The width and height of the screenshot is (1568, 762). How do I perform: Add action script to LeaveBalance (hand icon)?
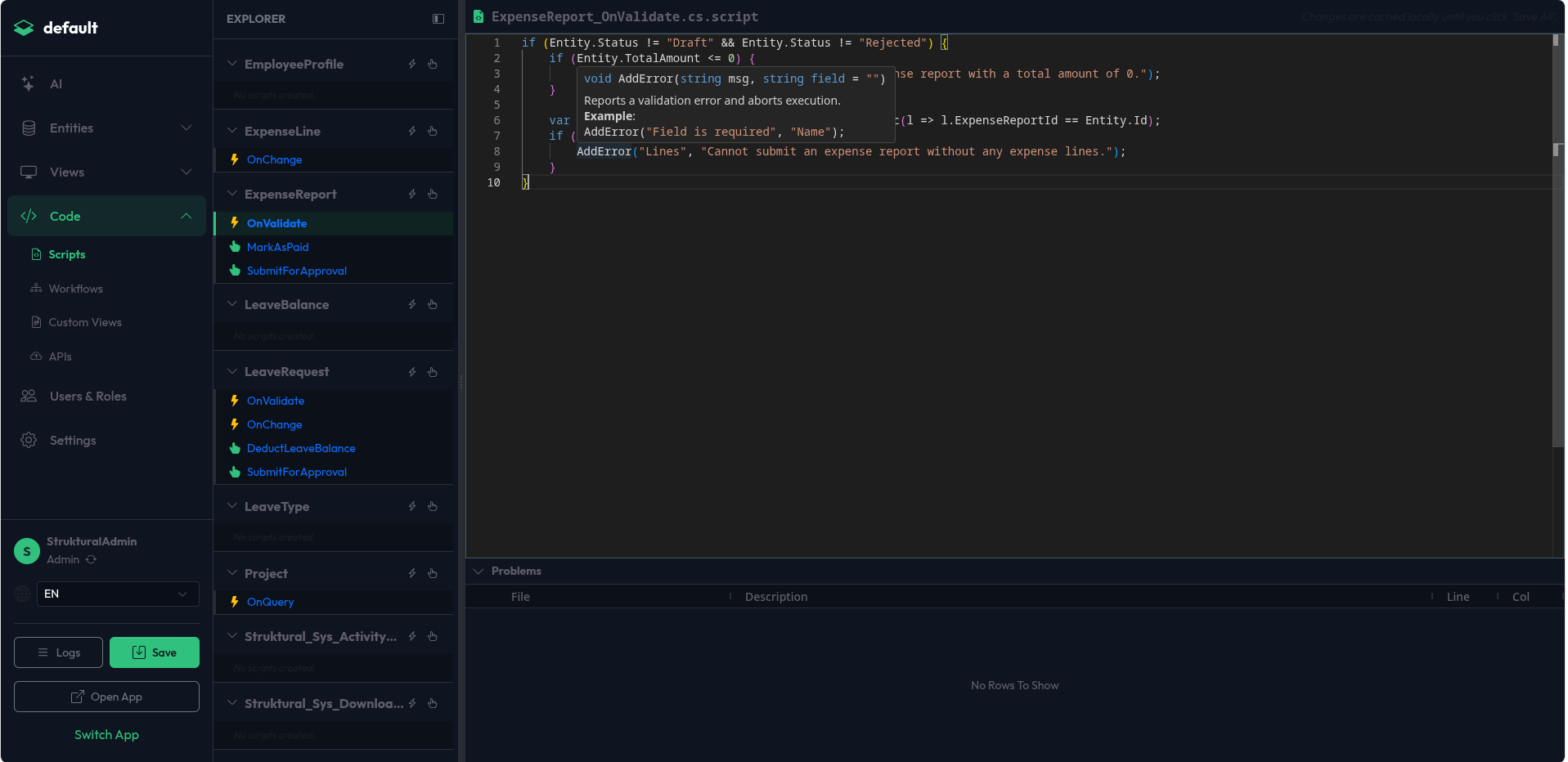coord(433,304)
